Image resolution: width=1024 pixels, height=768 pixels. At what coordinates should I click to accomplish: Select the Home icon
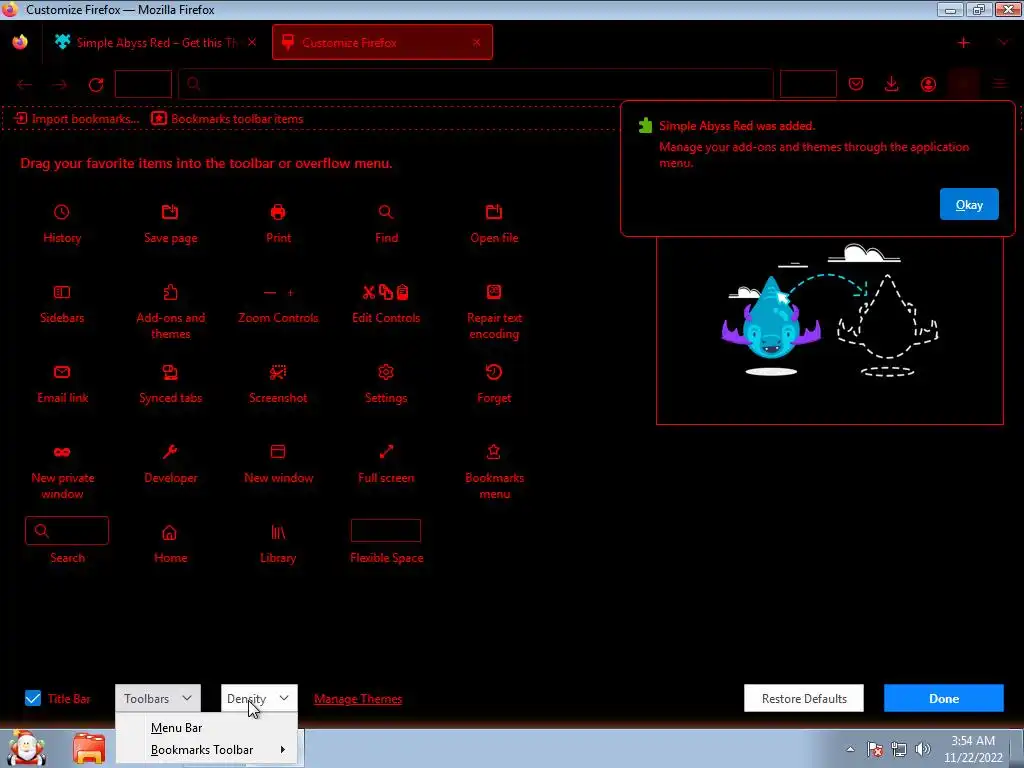click(169, 532)
